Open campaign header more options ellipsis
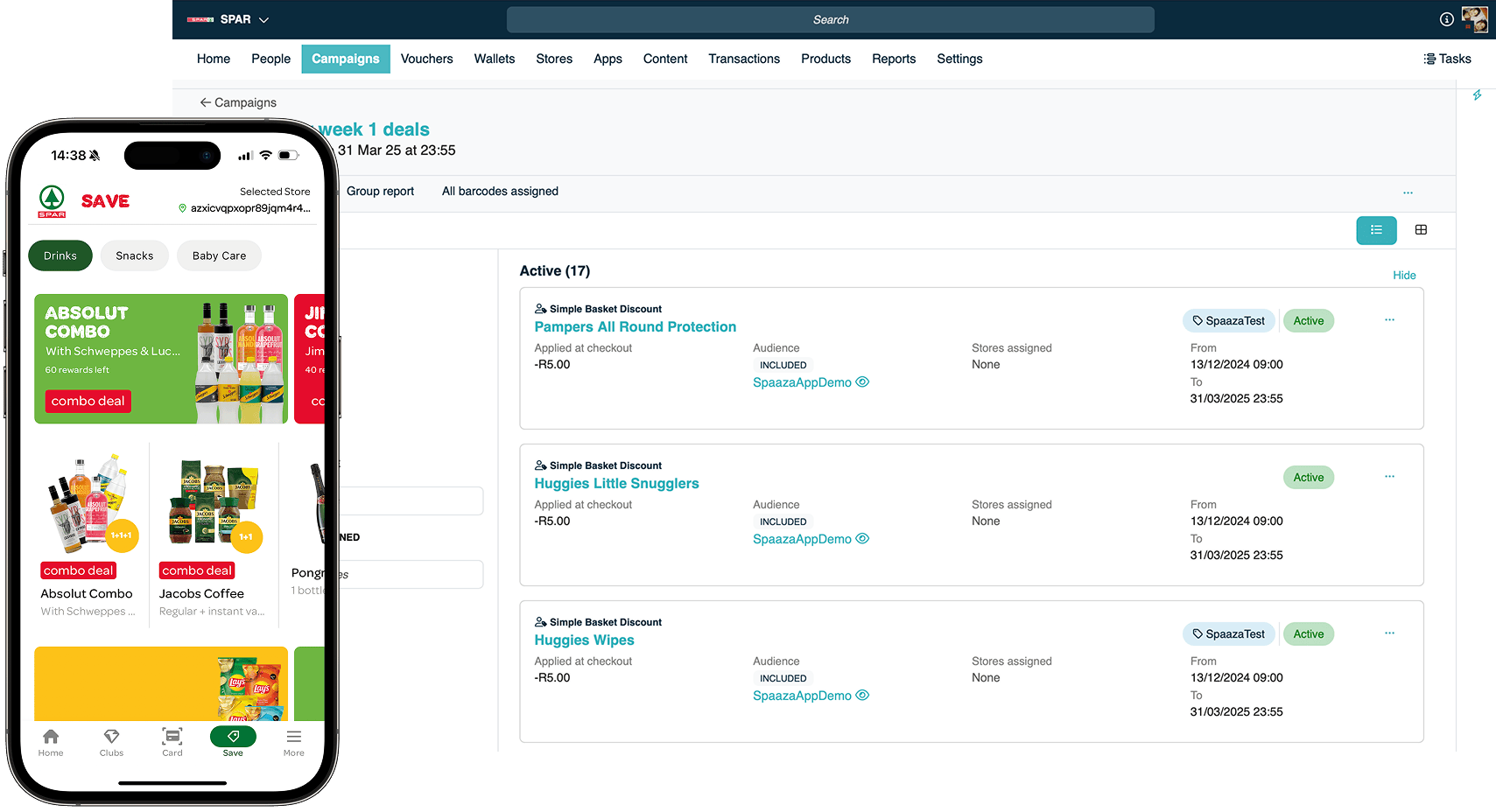The image size is (1496, 812). [x=1408, y=192]
